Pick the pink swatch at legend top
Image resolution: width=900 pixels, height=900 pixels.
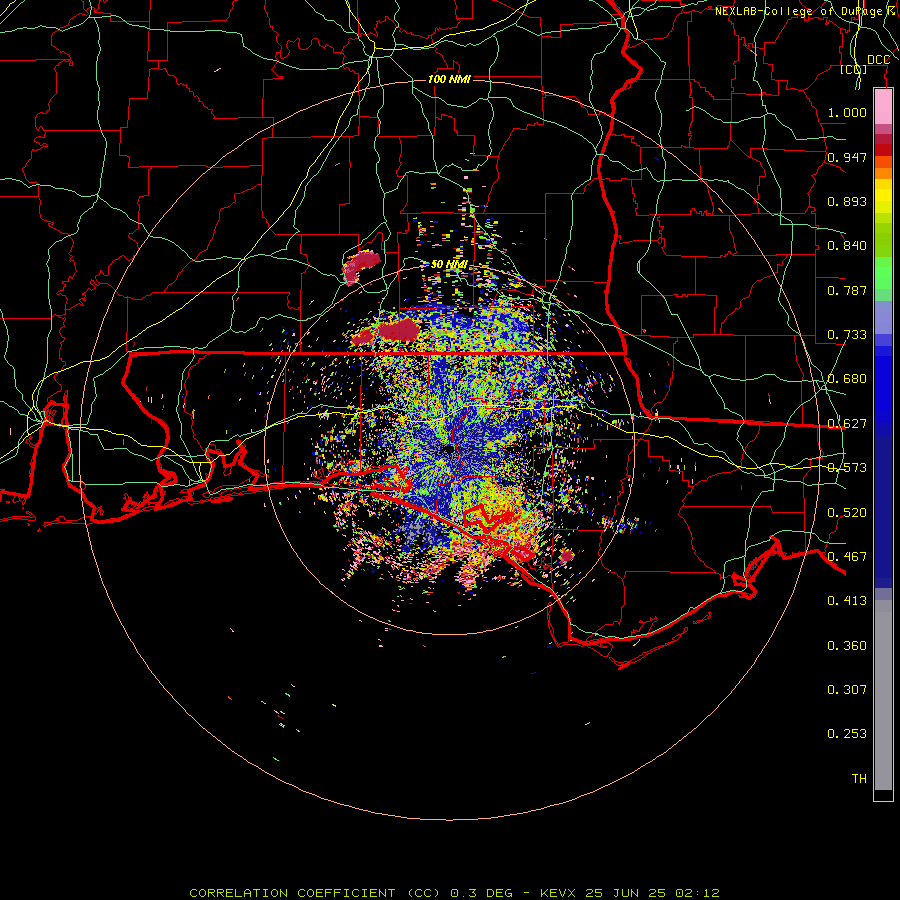point(883,107)
